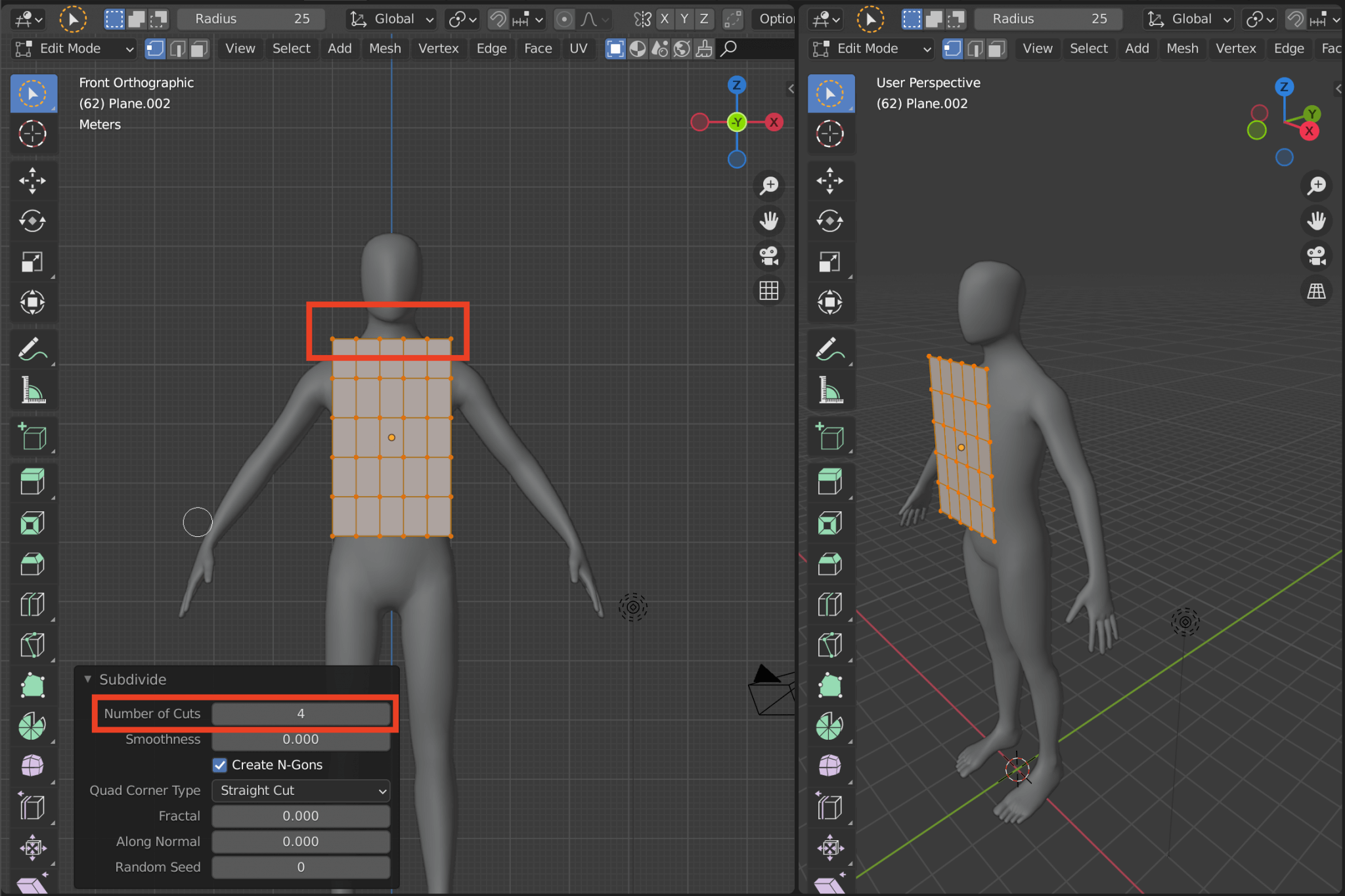This screenshot has height=896, width=1345.
Task: Activate the Measure tool
Action: coord(33,390)
